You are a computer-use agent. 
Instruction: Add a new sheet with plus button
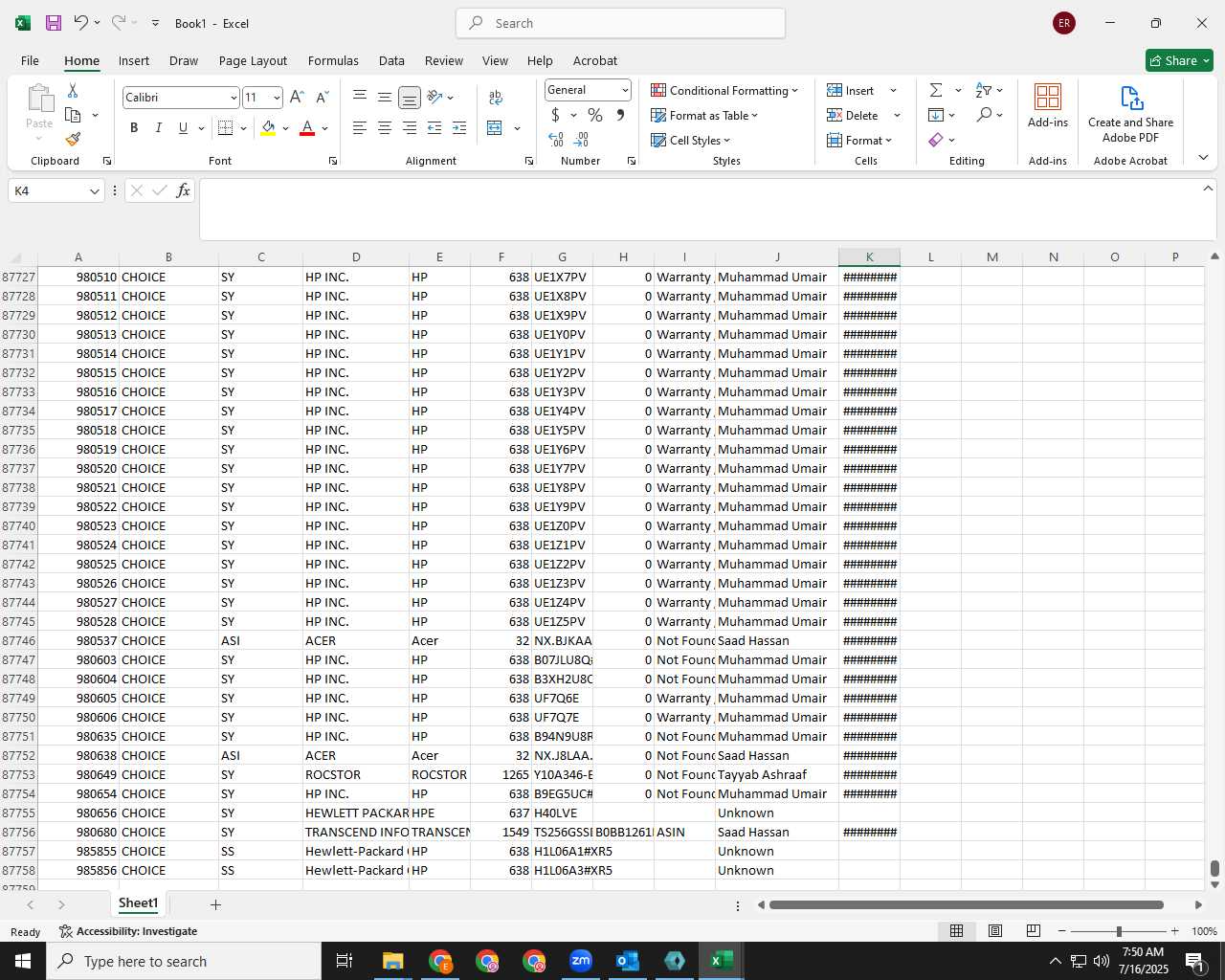(x=215, y=904)
